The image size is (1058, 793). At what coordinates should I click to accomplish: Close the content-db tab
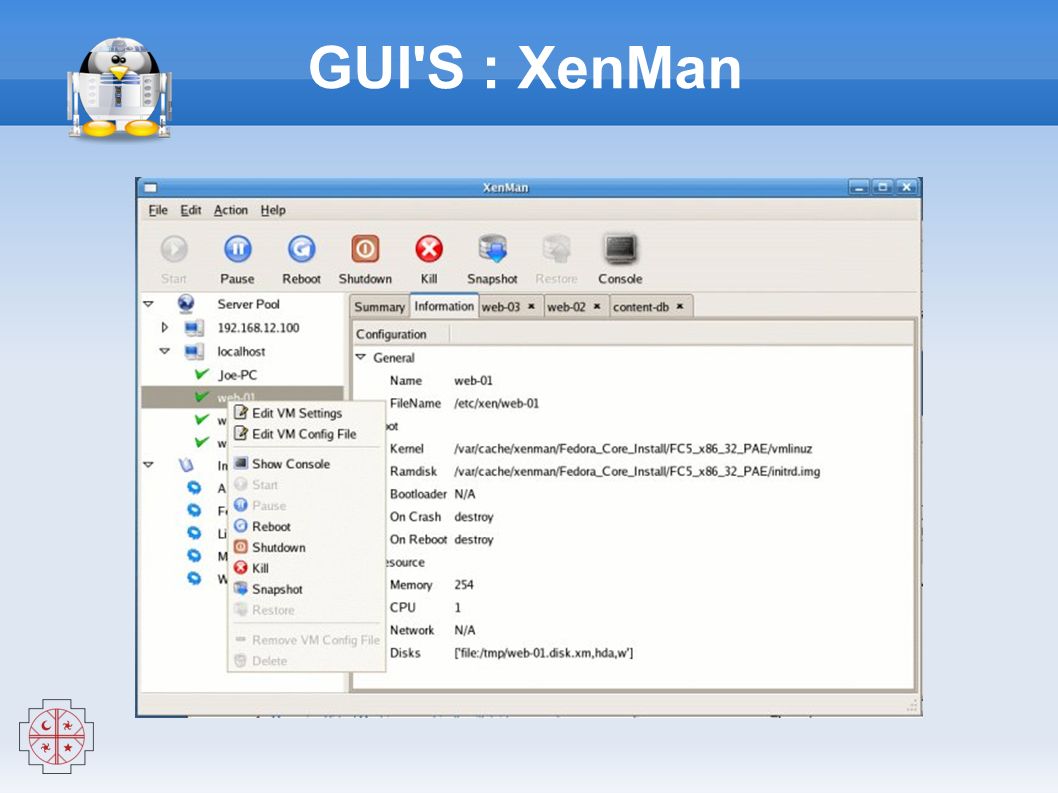680,306
